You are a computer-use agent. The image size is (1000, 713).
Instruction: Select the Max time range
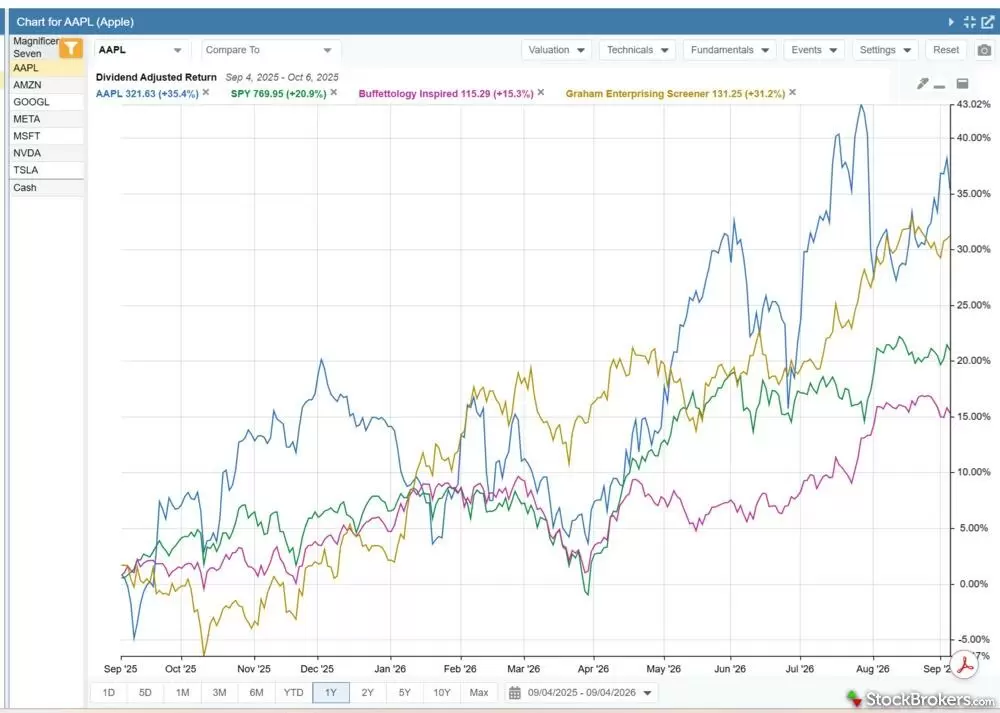[479, 693]
